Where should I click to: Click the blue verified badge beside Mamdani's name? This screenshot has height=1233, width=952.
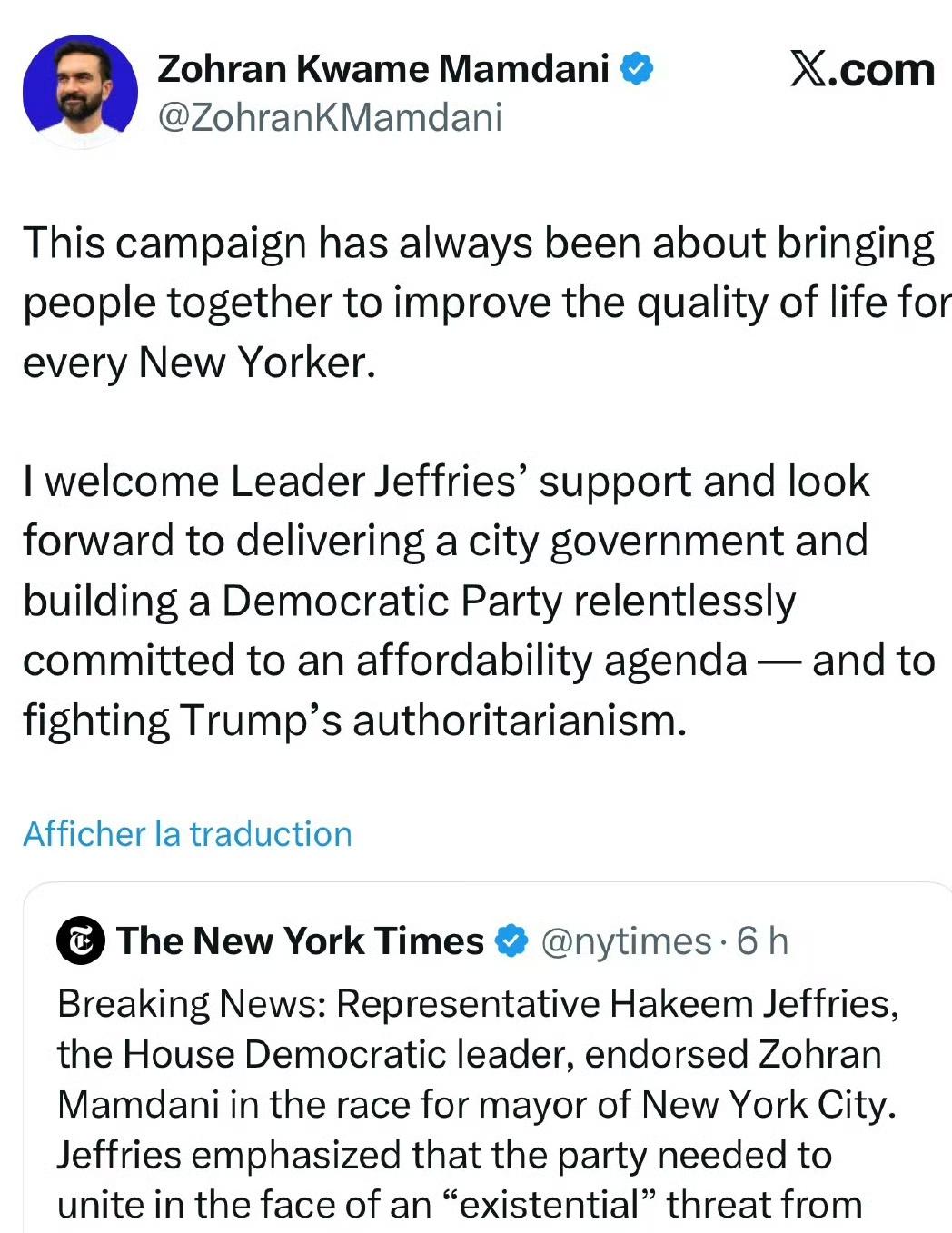pos(637,69)
